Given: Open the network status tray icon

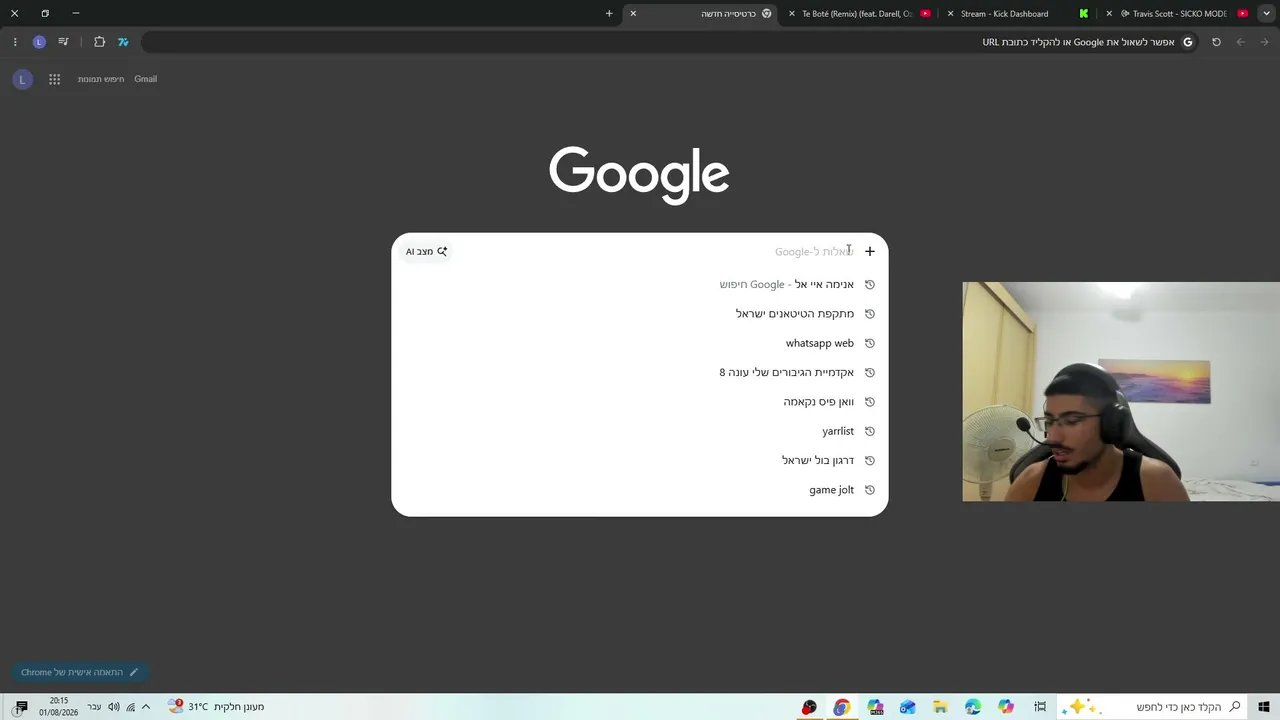Looking at the screenshot, I should coord(130,707).
